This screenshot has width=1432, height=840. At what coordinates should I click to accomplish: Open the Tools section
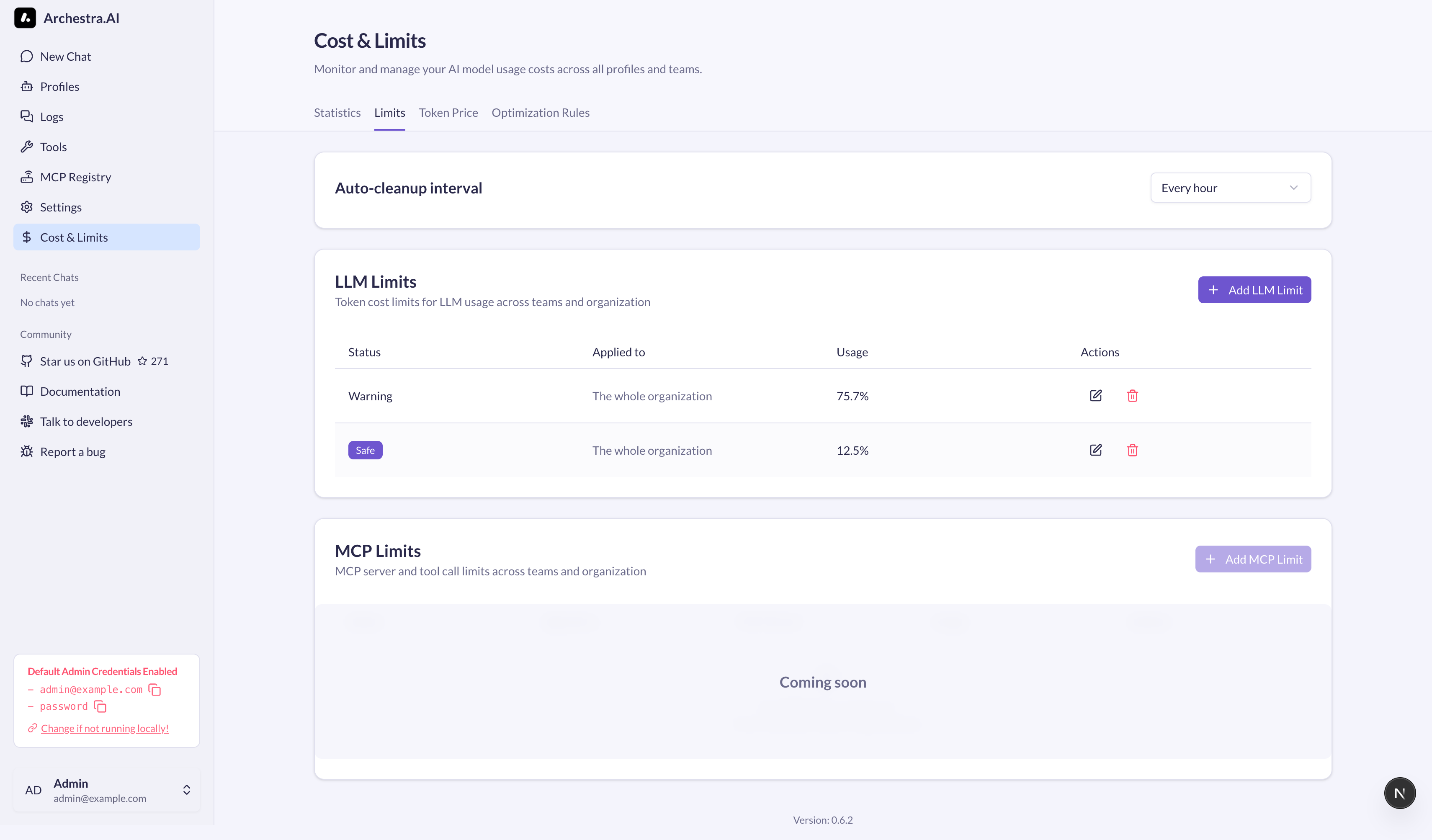tap(54, 146)
